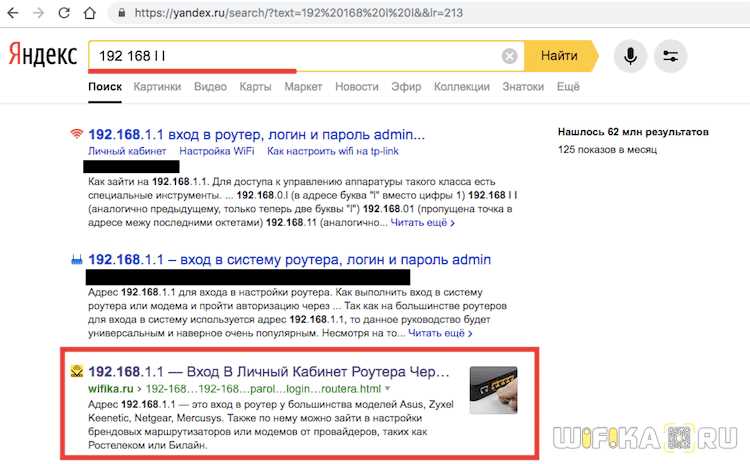The height and width of the screenshot is (464, 750).
Task: Switch to the Новости tab
Action: tap(357, 87)
